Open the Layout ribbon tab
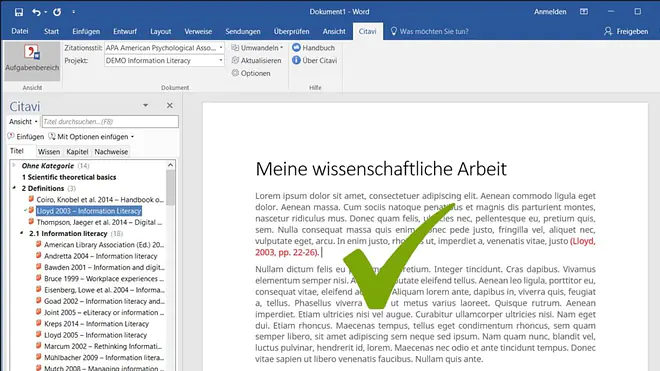This screenshot has width=660, height=371. coord(160,31)
